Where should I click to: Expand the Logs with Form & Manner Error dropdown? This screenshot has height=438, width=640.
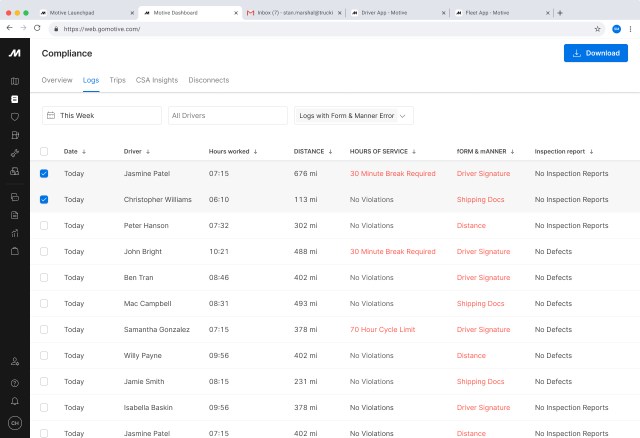pyautogui.click(x=354, y=116)
